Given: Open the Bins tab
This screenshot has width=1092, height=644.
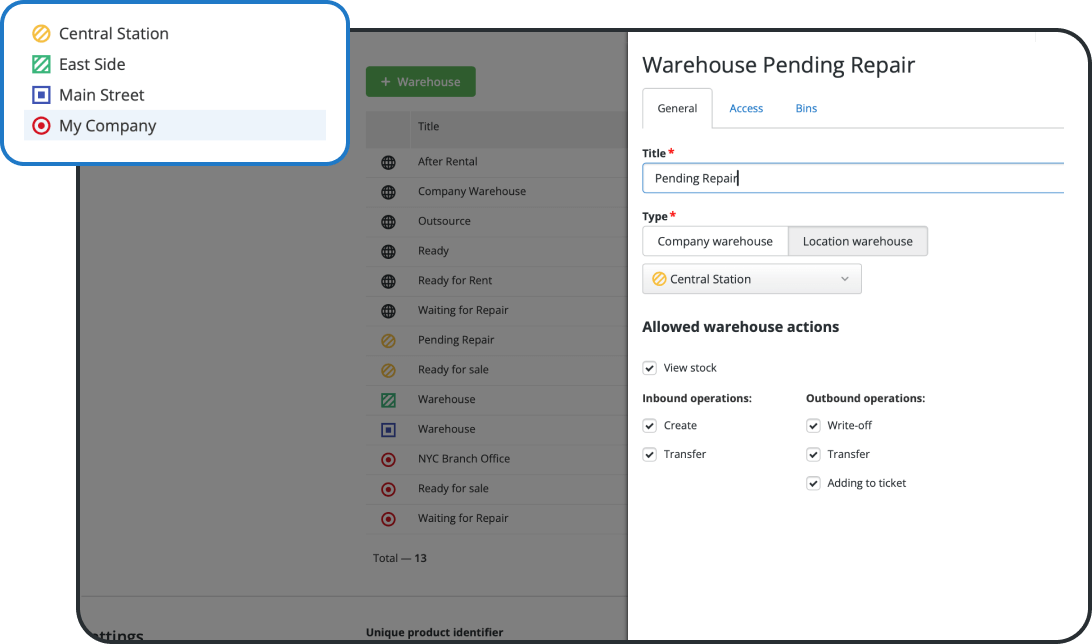Looking at the screenshot, I should 806,108.
